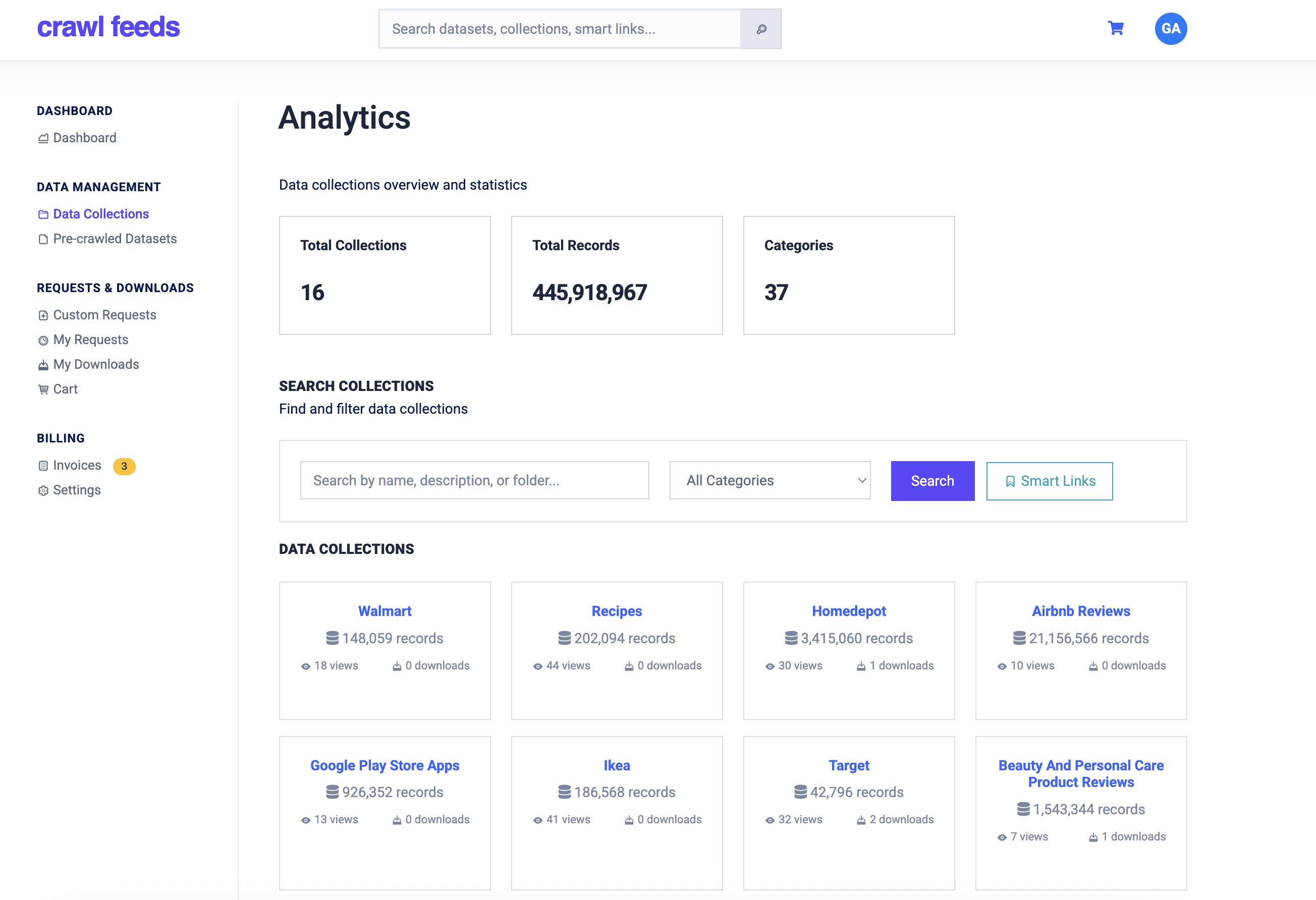Screen dimensions: 1316x900
Task: Click the magnifier icon in the top search bar
Action: point(761,28)
